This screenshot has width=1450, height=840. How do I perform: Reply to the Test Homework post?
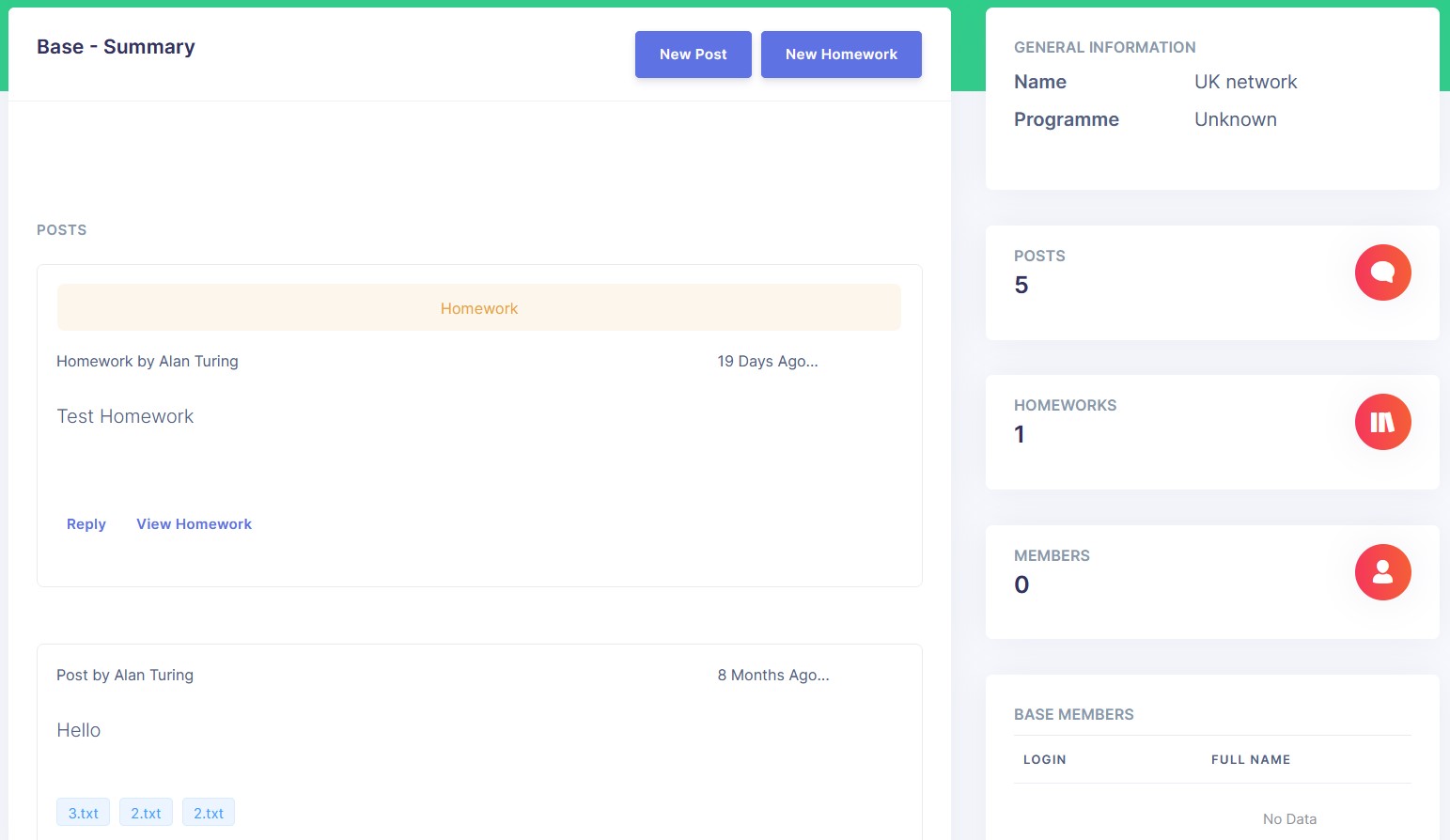click(86, 524)
